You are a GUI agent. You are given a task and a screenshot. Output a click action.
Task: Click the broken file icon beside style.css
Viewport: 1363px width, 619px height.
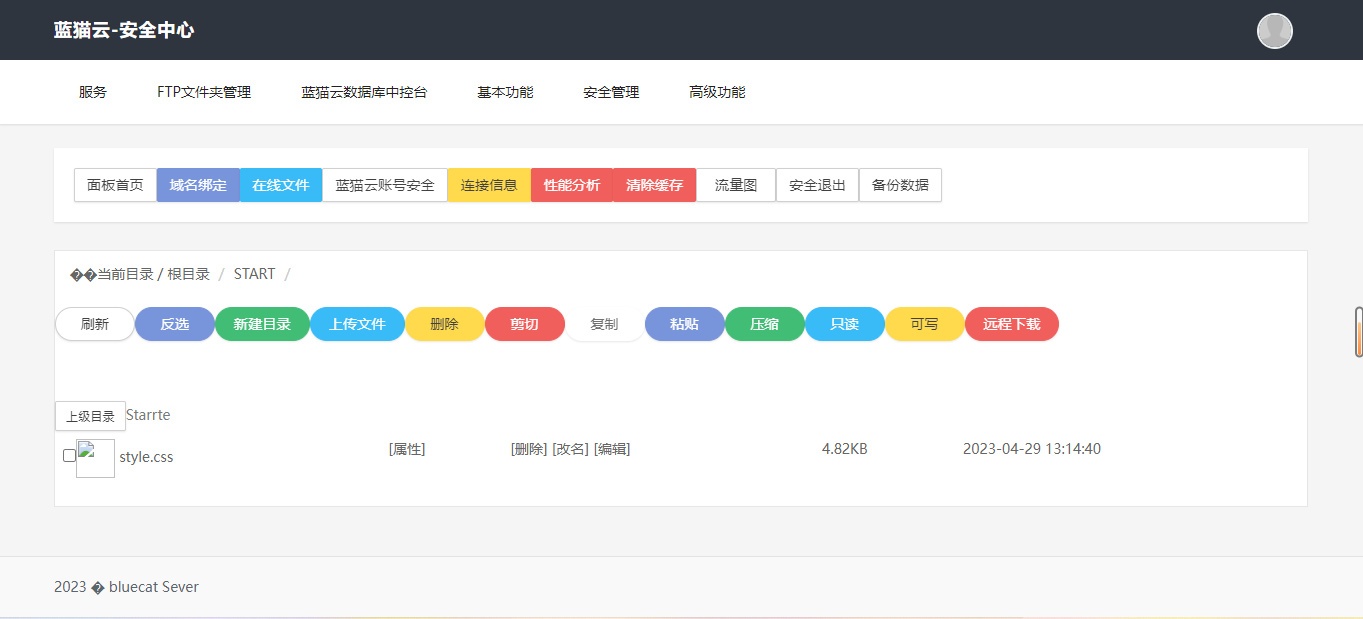[x=95, y=458]
